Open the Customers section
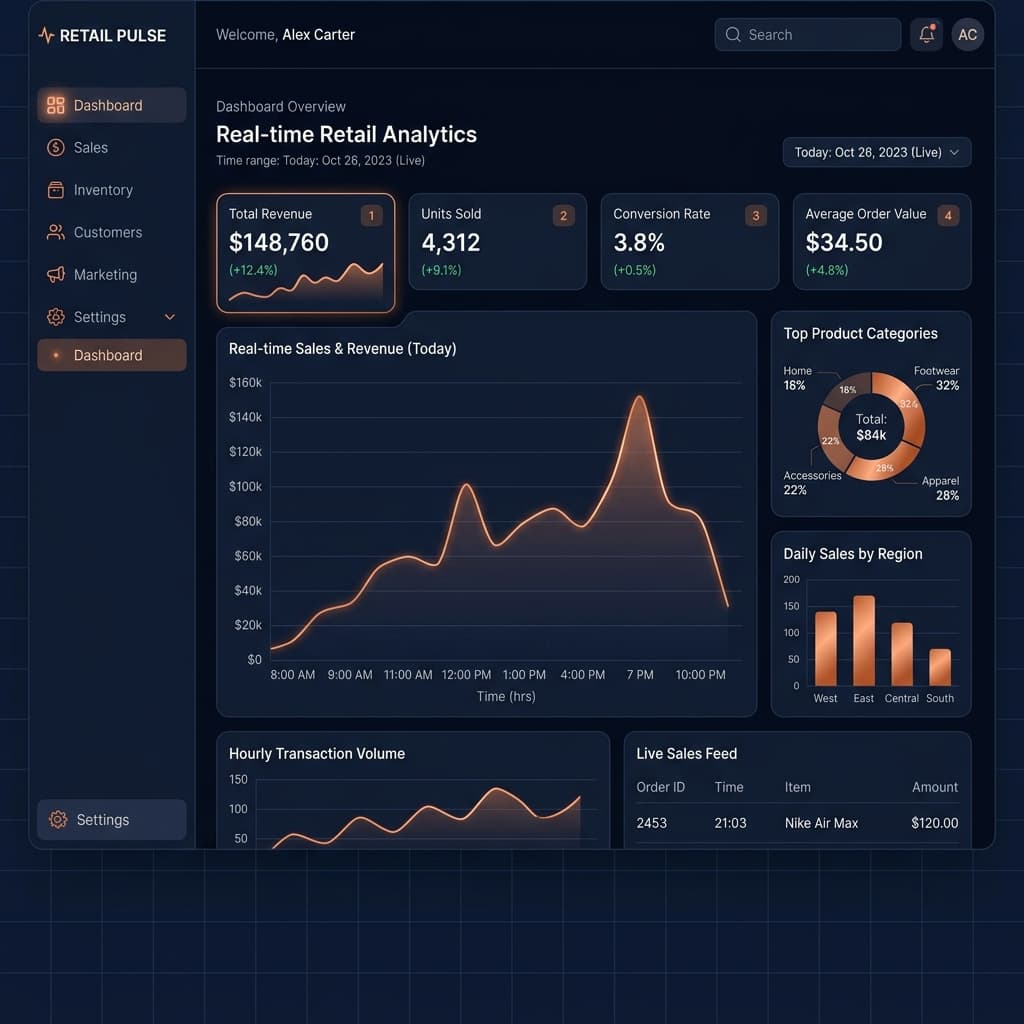 tap(112, 232)
